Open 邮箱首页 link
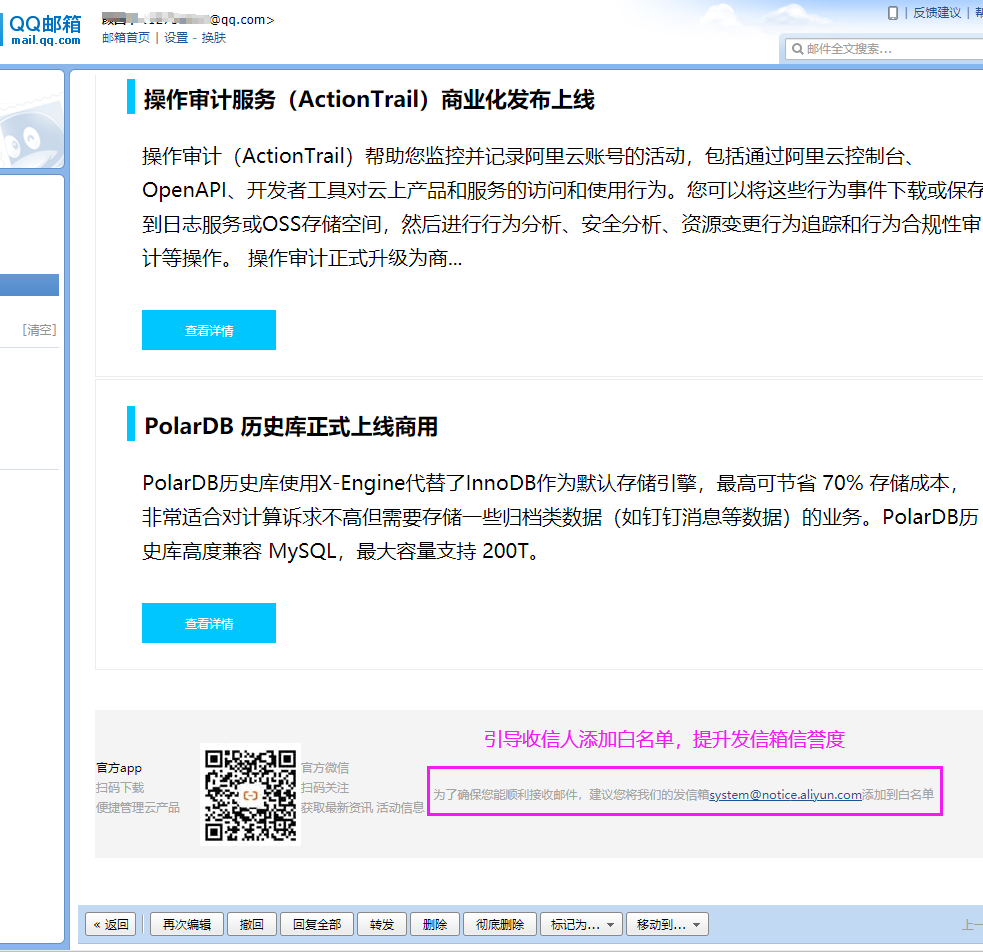Viewport: 983px width, 952px height. (126, 38)
